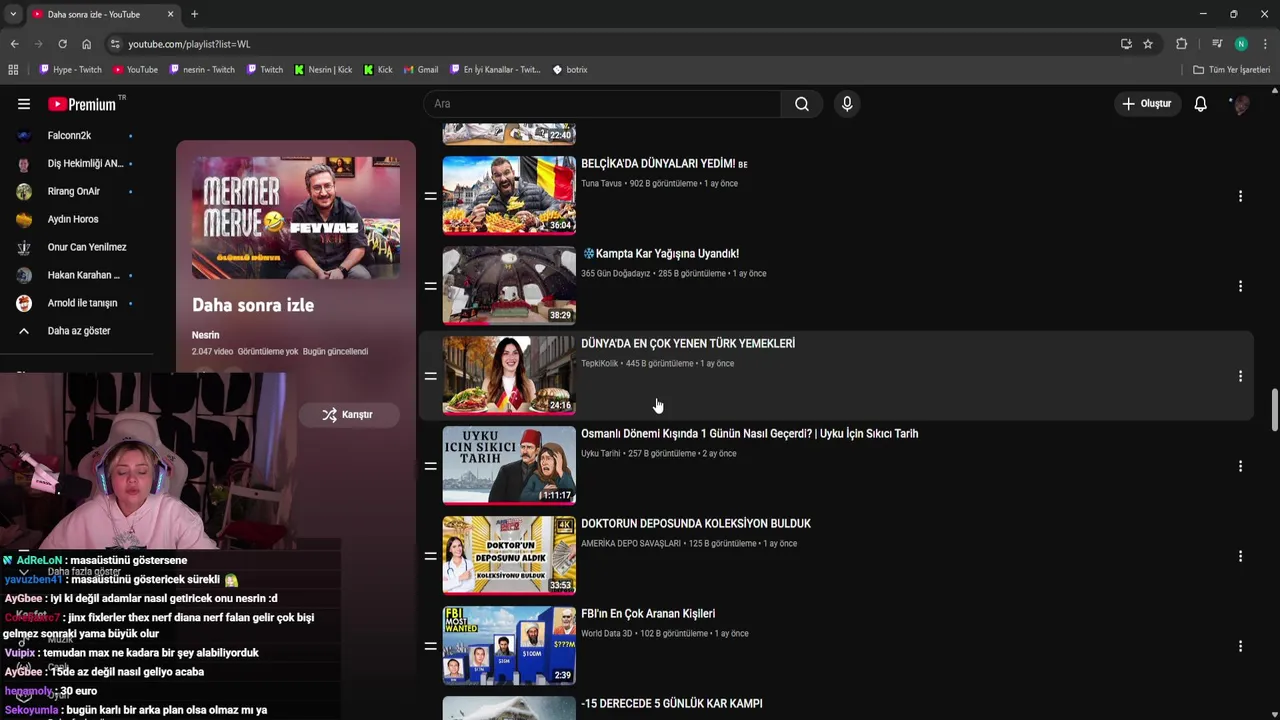Viewport: 1280px width, 720px height.
Task: Open Chrome three-dot menu
Action: click(x=1265, y=44)
